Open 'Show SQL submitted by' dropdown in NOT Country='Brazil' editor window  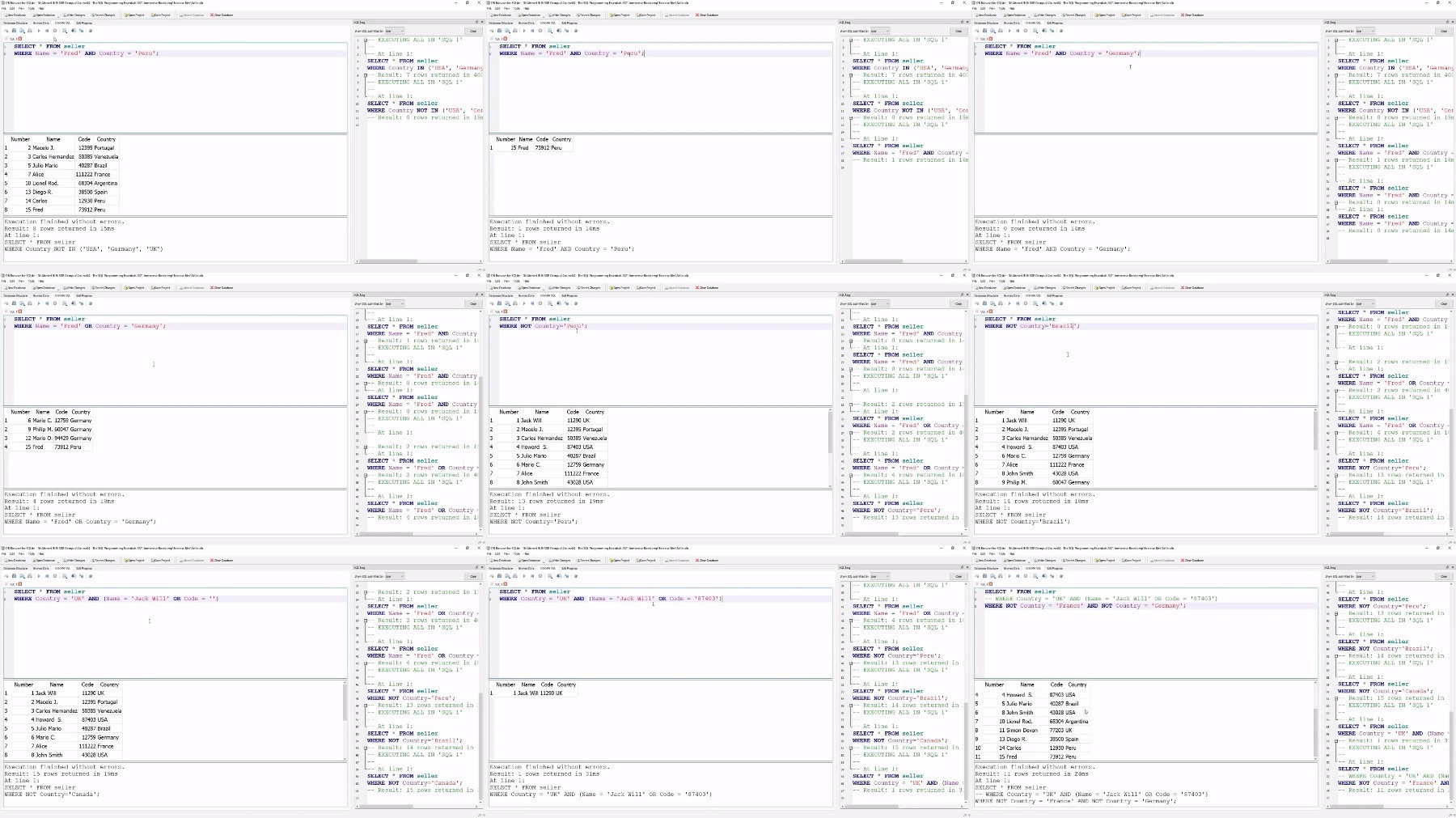pos(1365,303)
